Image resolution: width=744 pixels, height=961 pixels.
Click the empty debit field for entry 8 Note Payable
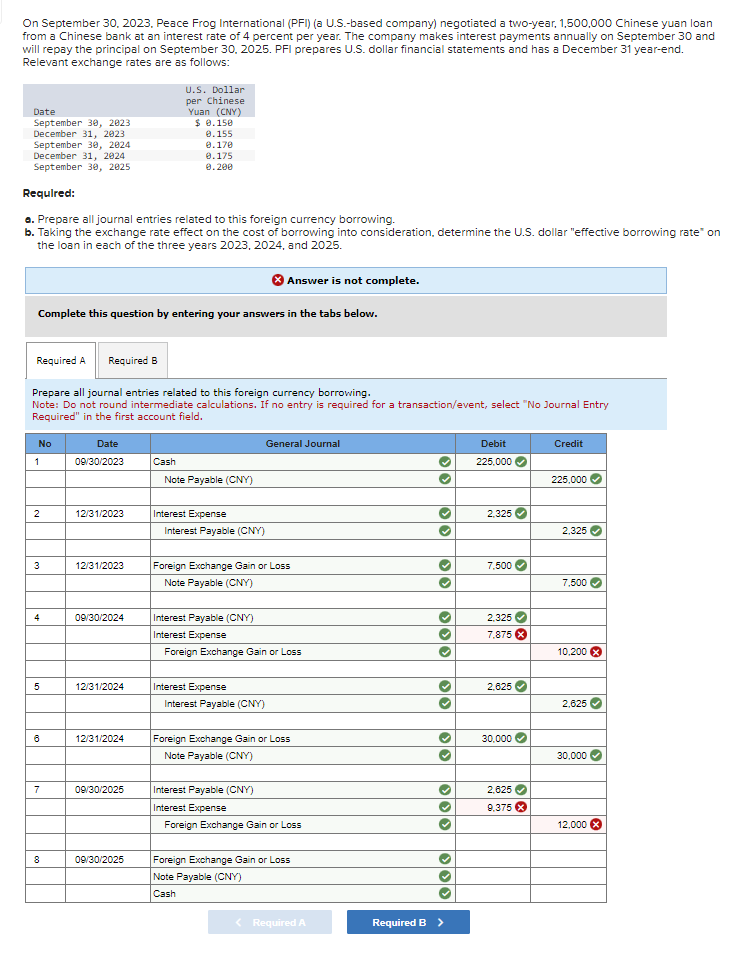[x=493, y=876]
